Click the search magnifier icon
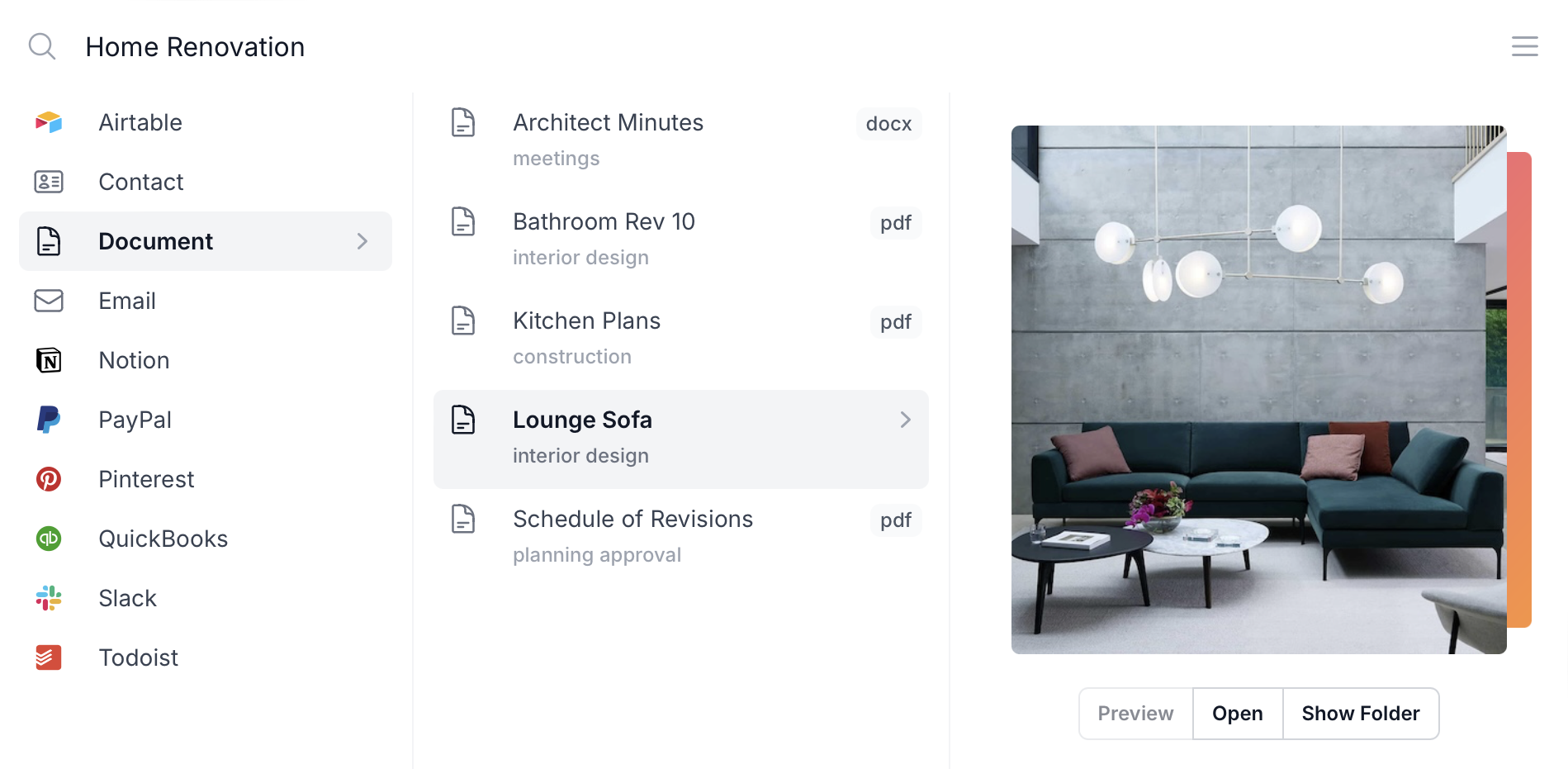1568x769 pixels. pyautogui.click(x=42, y=46)
